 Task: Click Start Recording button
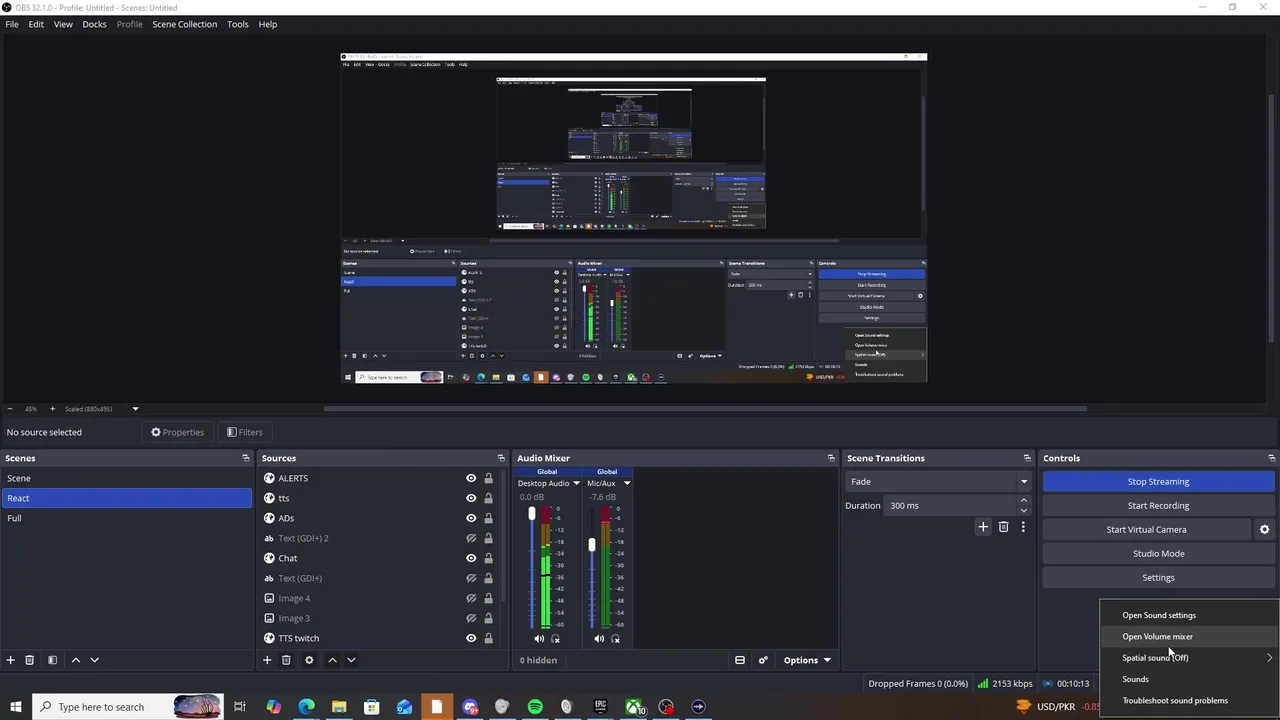click(x=1159, y=506)
